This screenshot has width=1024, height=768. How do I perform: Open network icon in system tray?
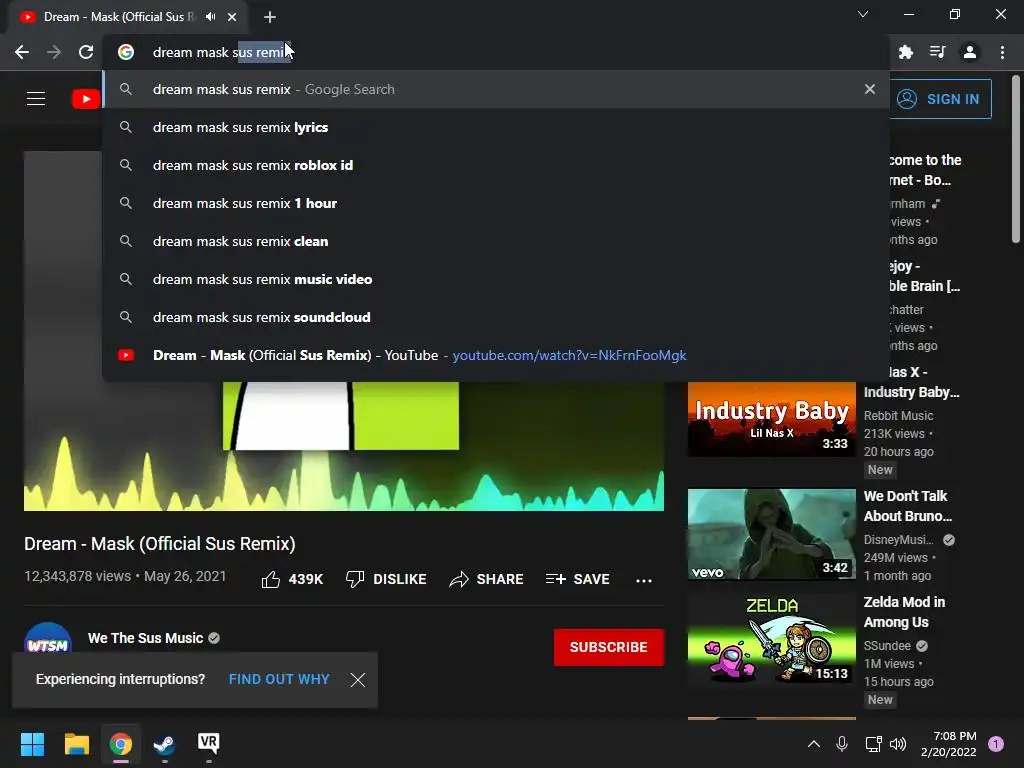pyautogui.click(x=872, y=743)
